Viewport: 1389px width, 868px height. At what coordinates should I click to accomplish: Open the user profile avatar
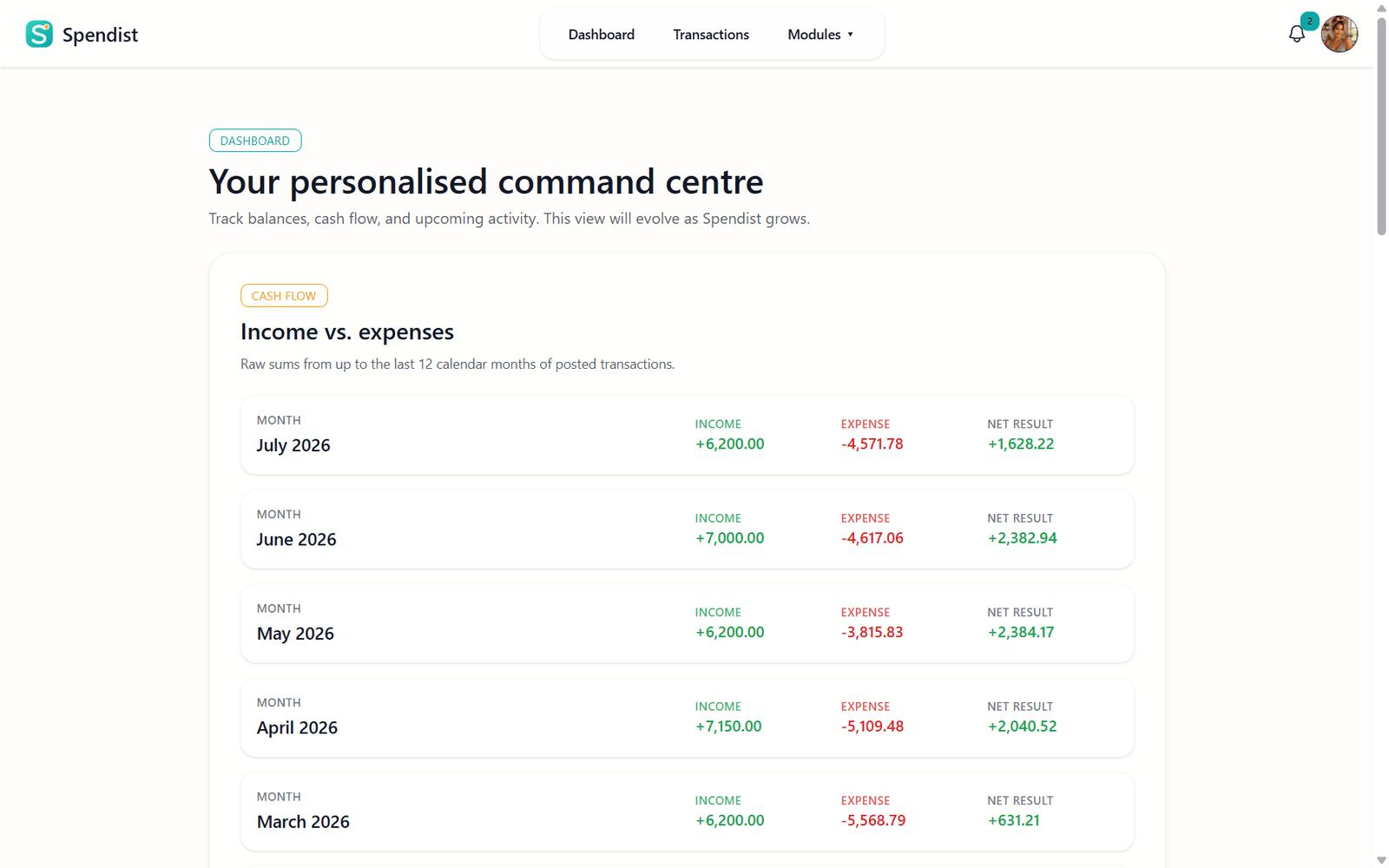pyautogui.click(x=1340, y=34)
